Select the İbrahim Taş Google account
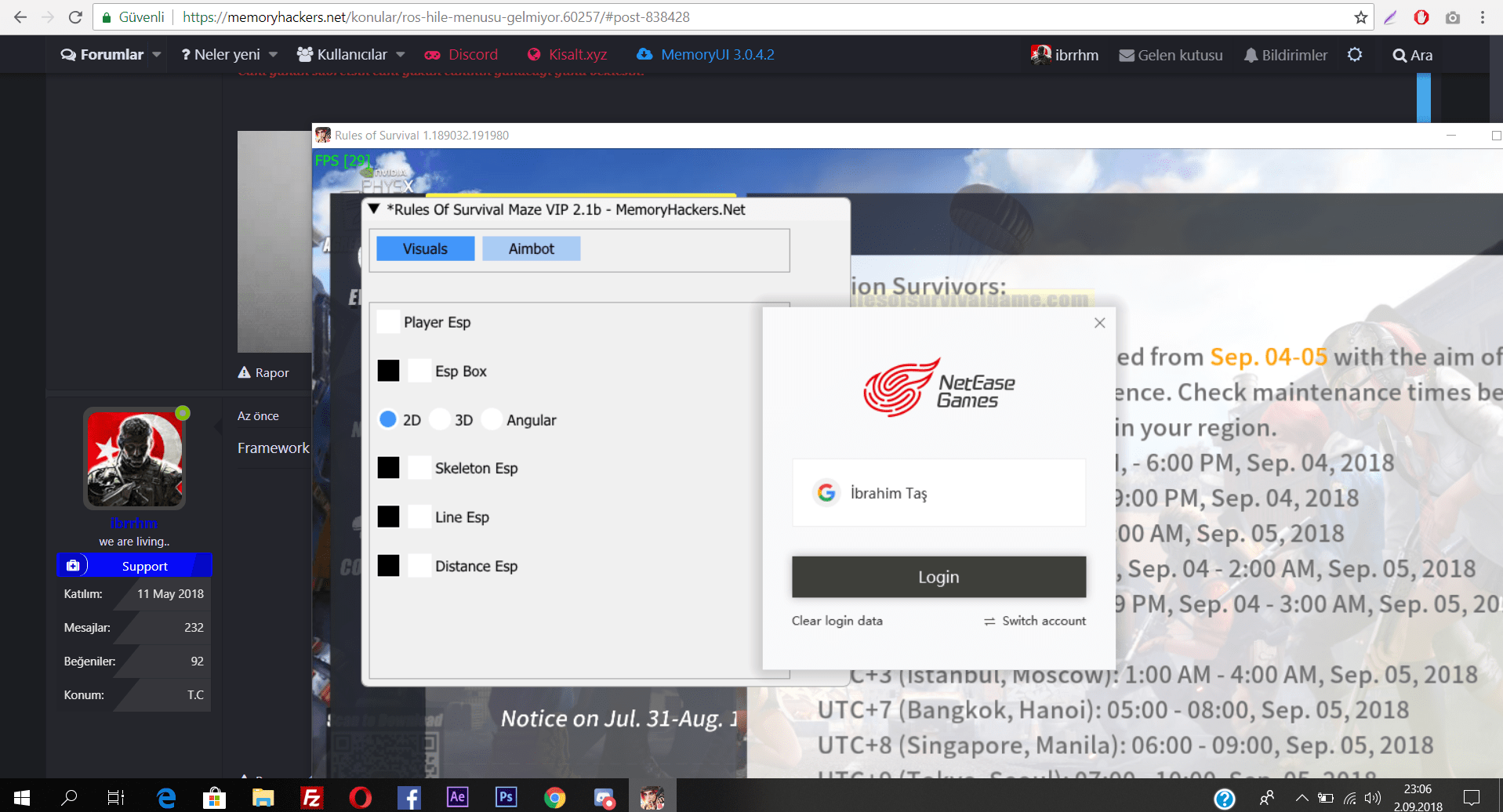The width and height of the screenshot is (1503, 812). (938, 493)
